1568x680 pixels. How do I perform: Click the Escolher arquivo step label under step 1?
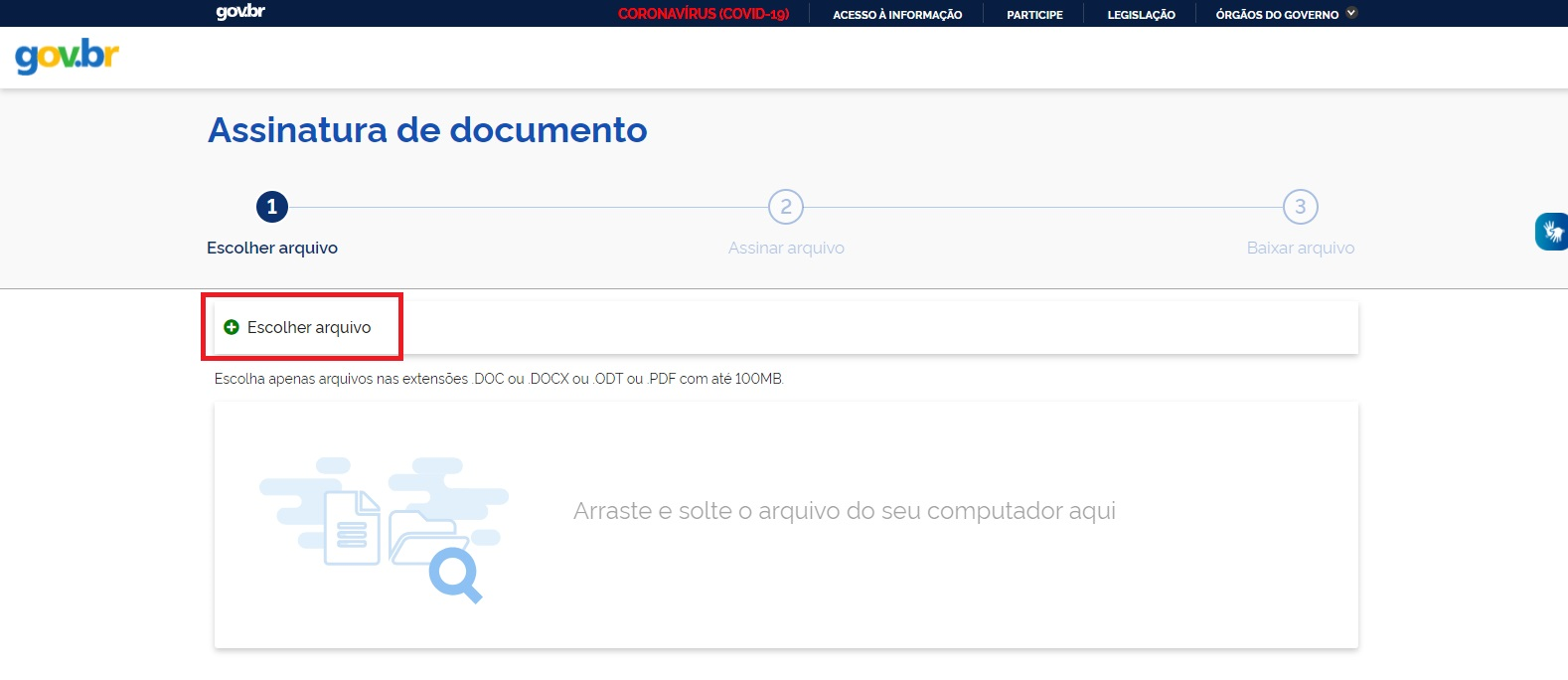coord(272,248)
